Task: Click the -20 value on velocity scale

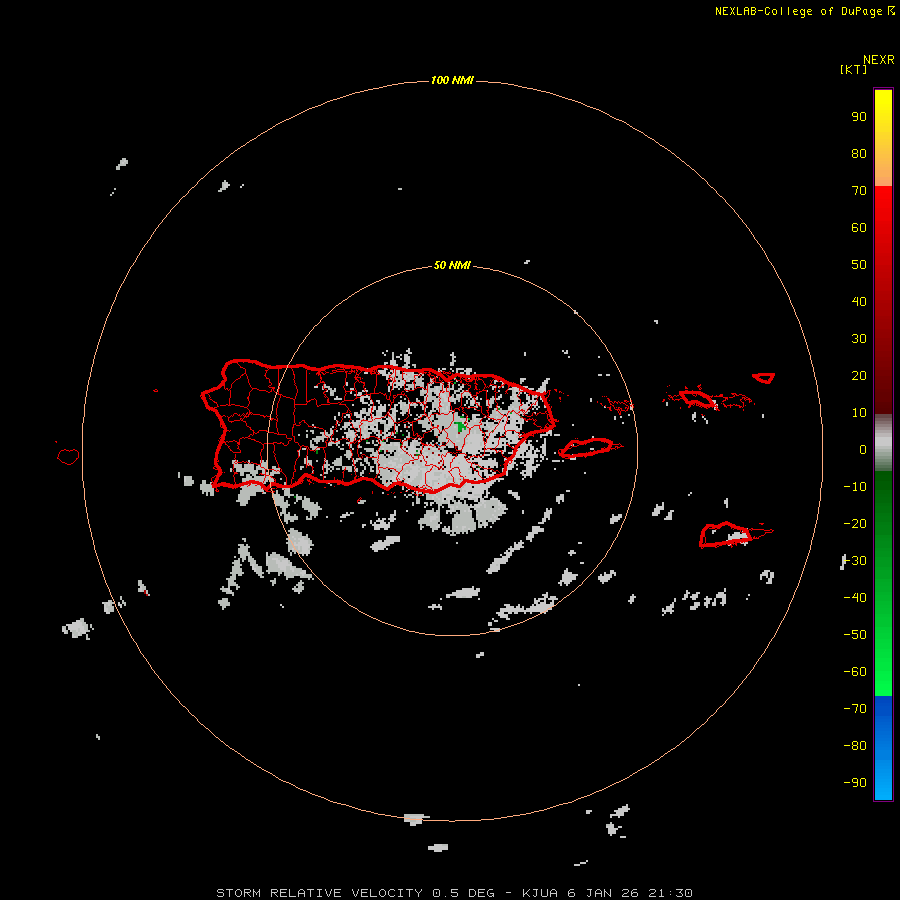Action: pos(855,524)
